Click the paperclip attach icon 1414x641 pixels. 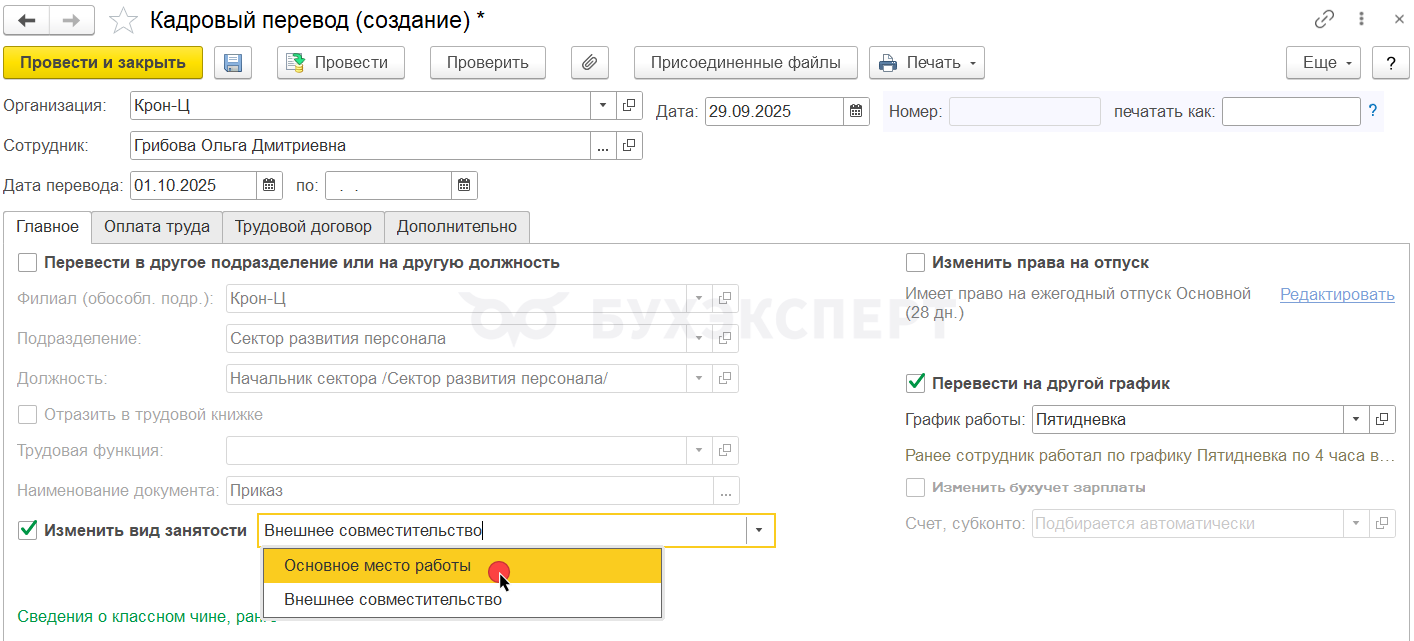click(590, 63)
